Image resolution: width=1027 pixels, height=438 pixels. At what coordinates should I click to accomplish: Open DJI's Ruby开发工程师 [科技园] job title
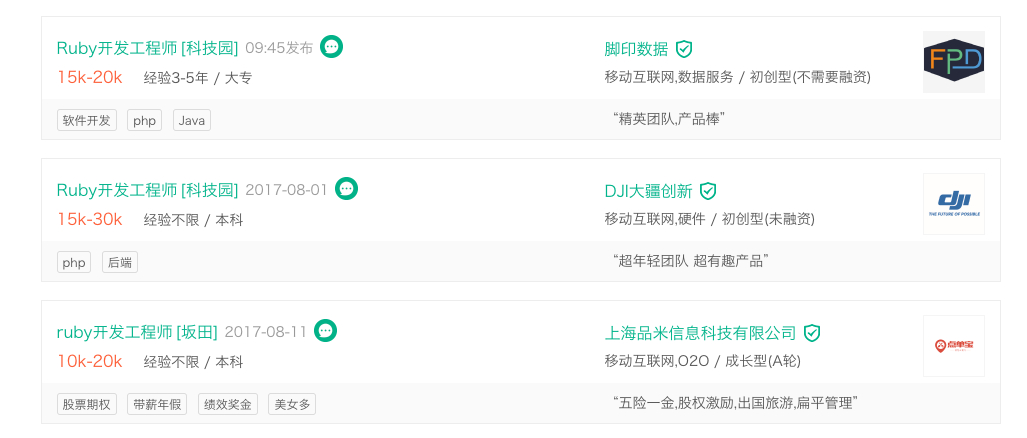(147, 190)
